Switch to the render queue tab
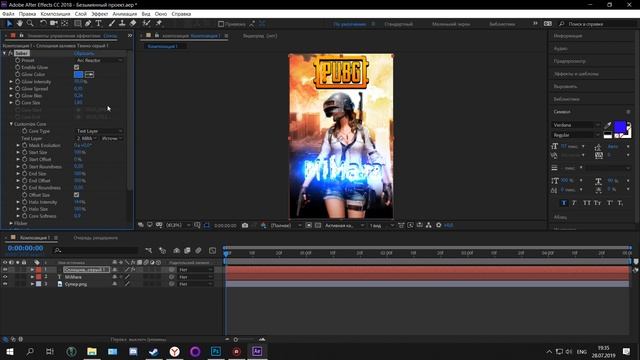Screen dimensions: 640x360 coord(96,238)
